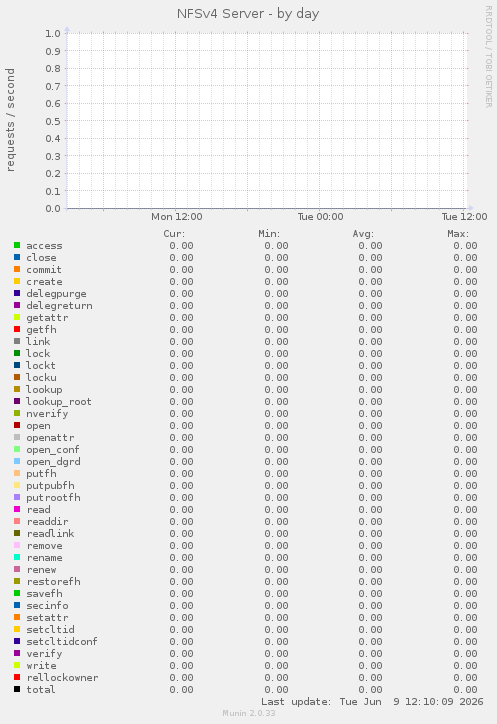Select the 'lockt' legend label
Image resolution: width=497 pixels, height=724 pixels.
(41, 366)
